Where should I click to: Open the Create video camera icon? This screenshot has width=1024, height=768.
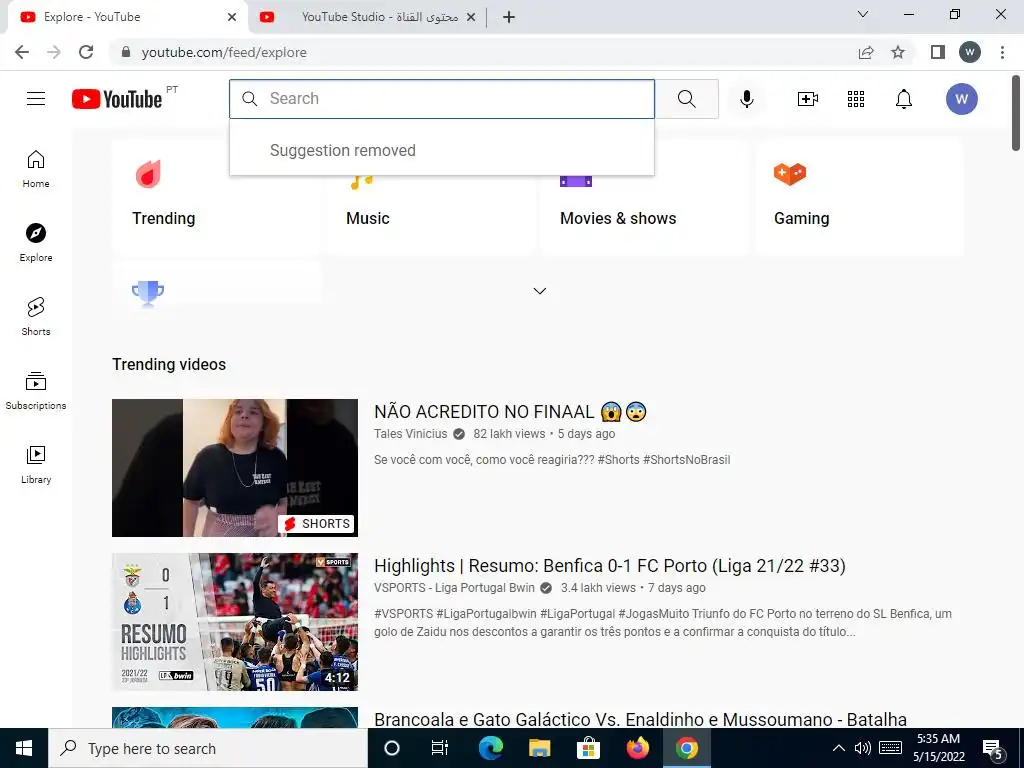(x=807, y=99)
